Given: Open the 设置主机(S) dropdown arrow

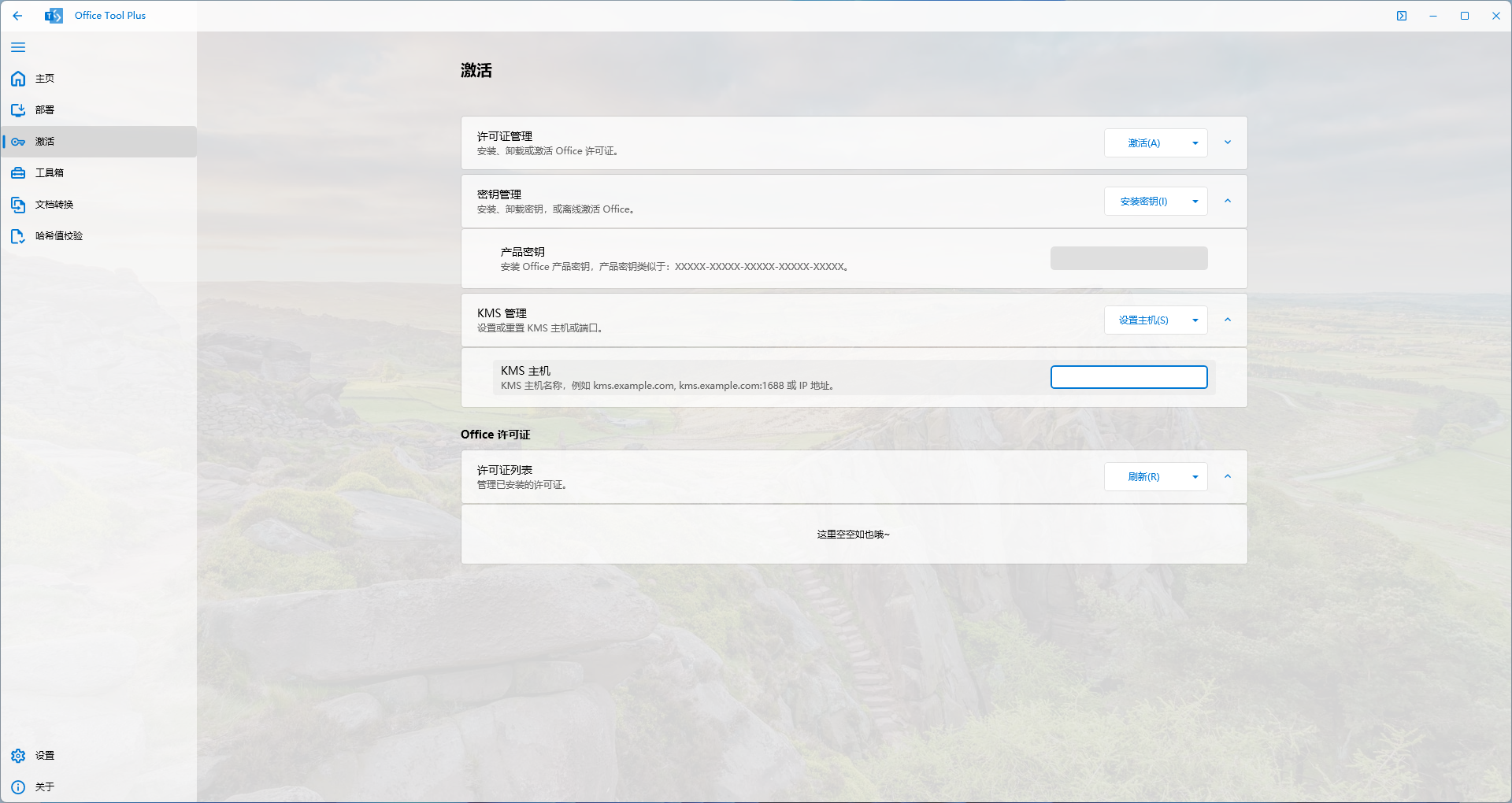Looking at the screenshot, I should (1194, 320).
